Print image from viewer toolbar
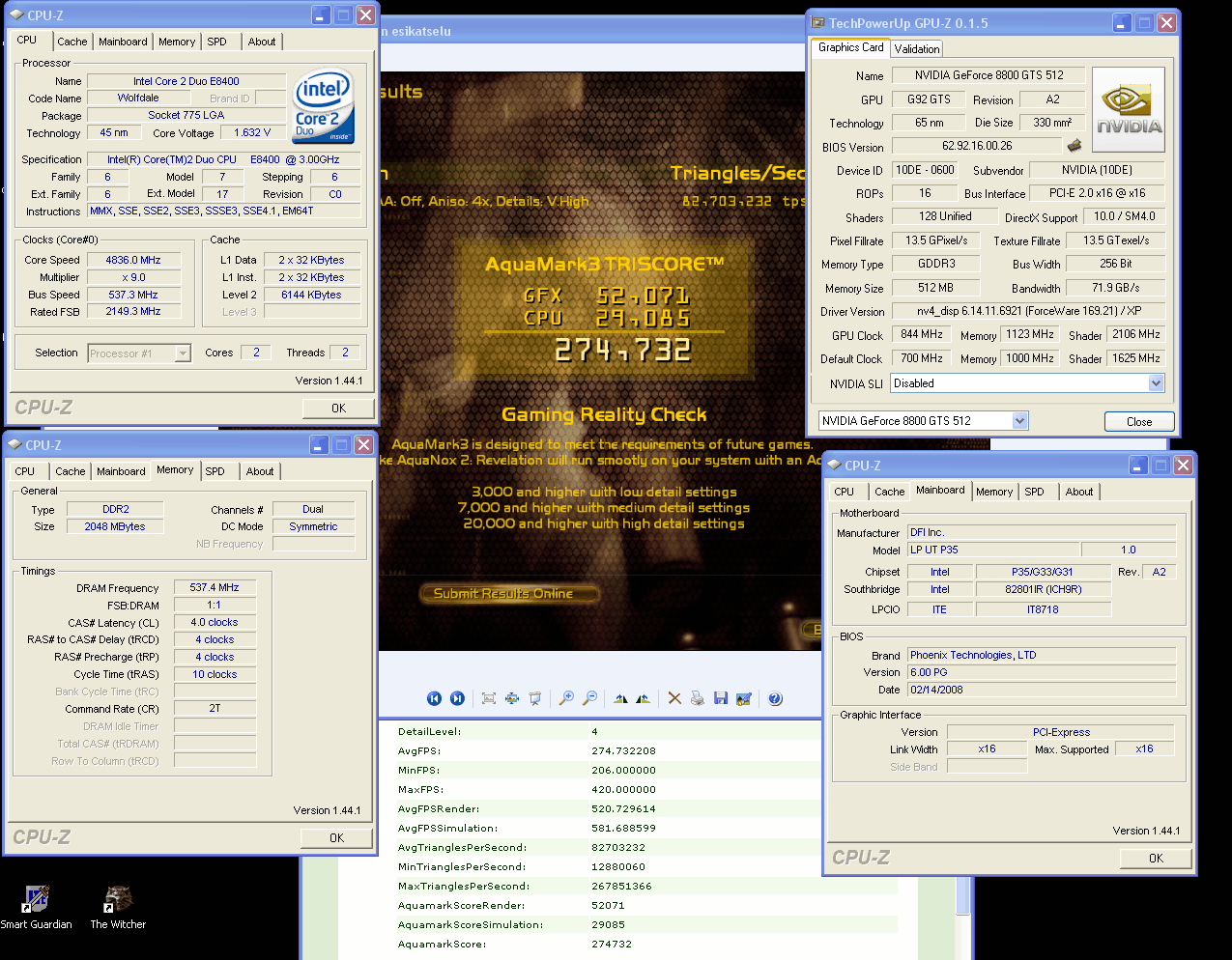 tap(698, 698)
